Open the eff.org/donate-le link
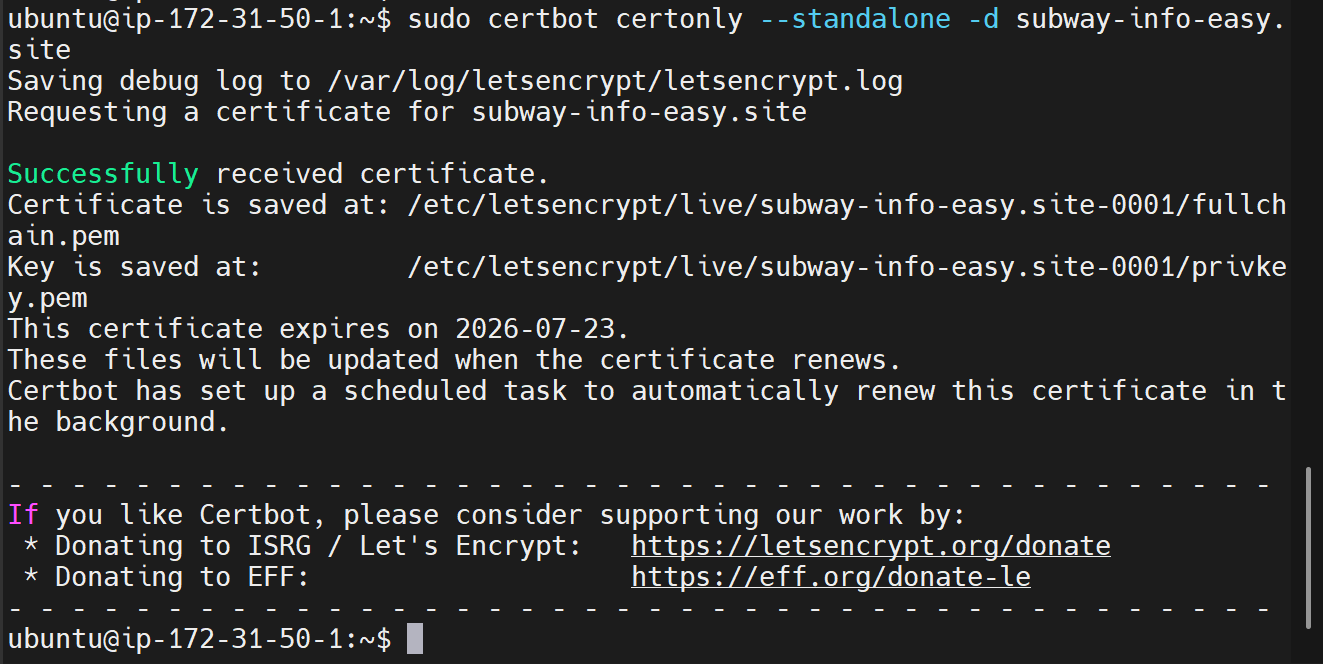Image resolution: width=1323 pixels, height=664 pixels. pos(830,577)
